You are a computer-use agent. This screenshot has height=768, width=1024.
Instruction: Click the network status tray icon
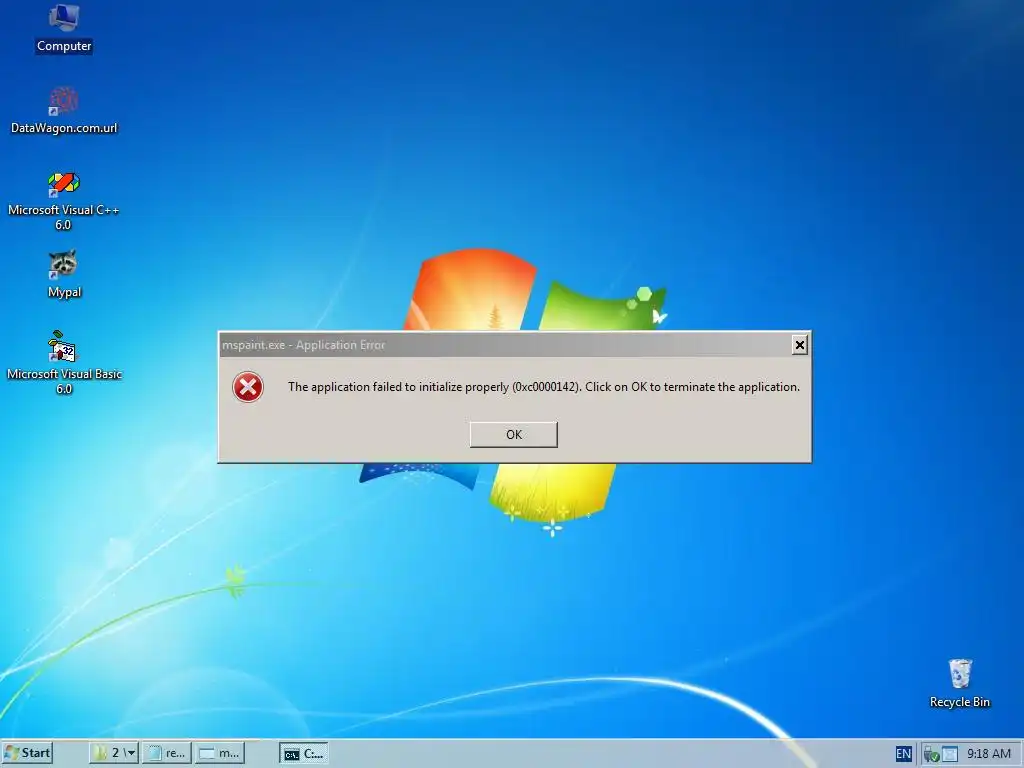pyautogui.click(x=931, y=754)
